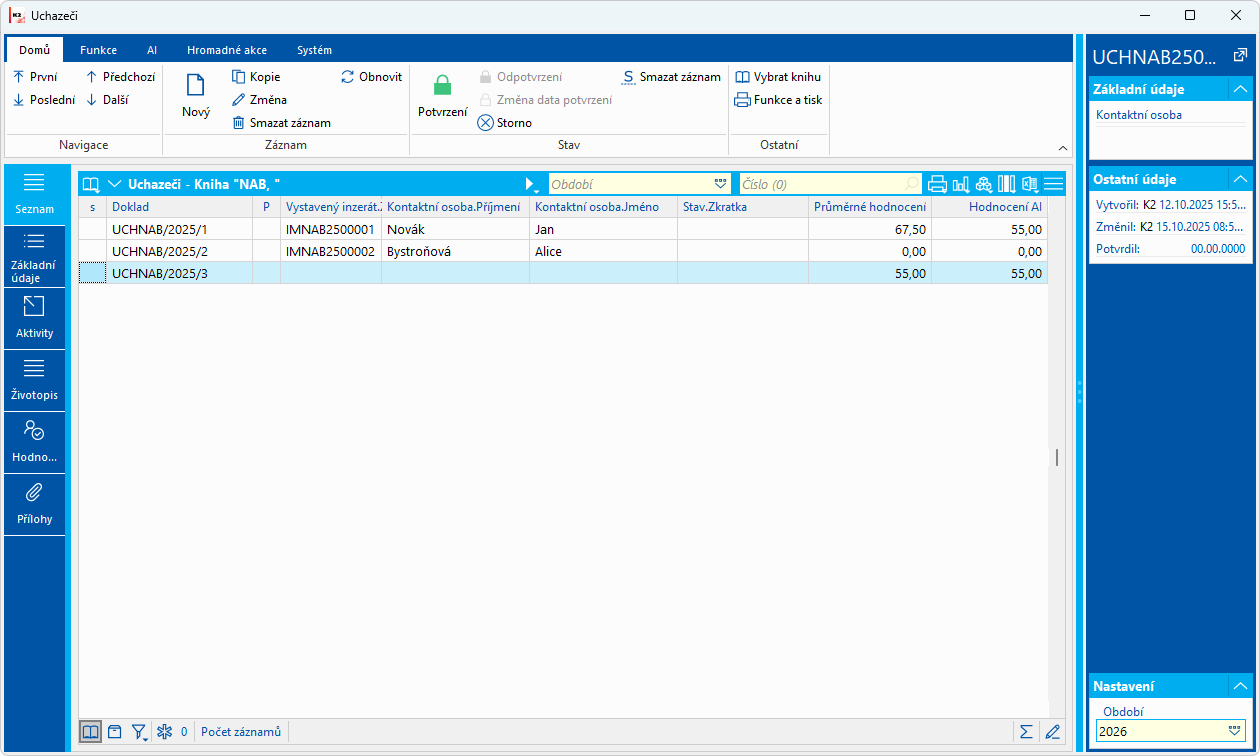Viewport: 1260px width, 756px height.
Task: Open the Aktivity sidebar section
Action: pyautogui.click(x=35, y=319)
